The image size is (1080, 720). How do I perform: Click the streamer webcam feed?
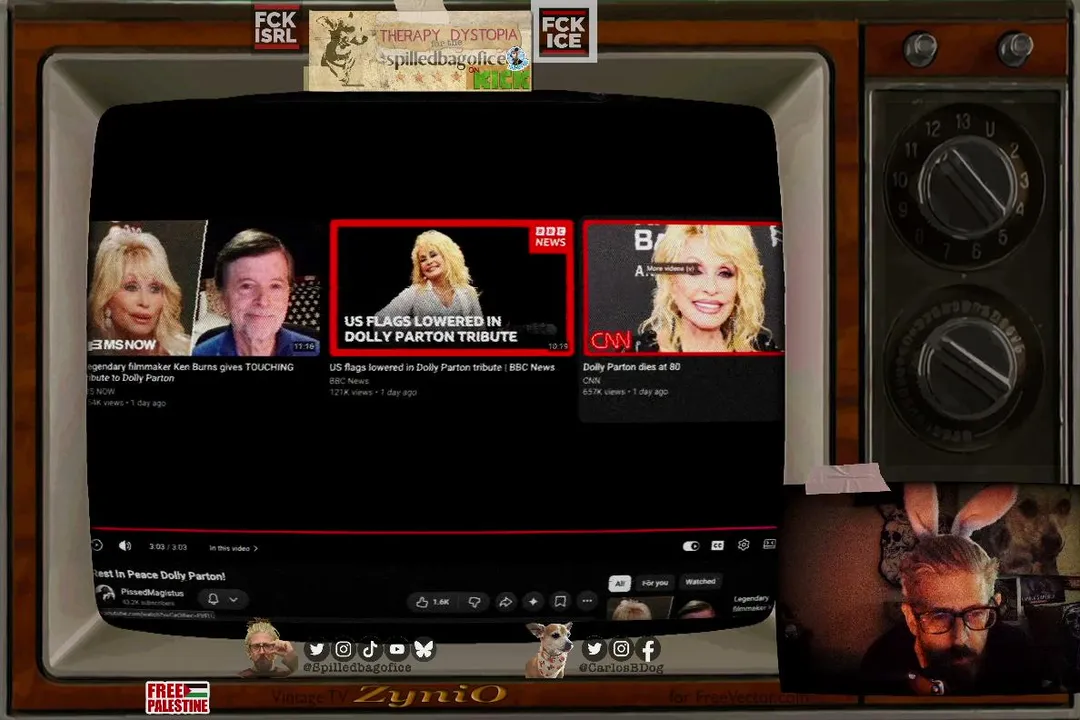click(x=928, y=588)
